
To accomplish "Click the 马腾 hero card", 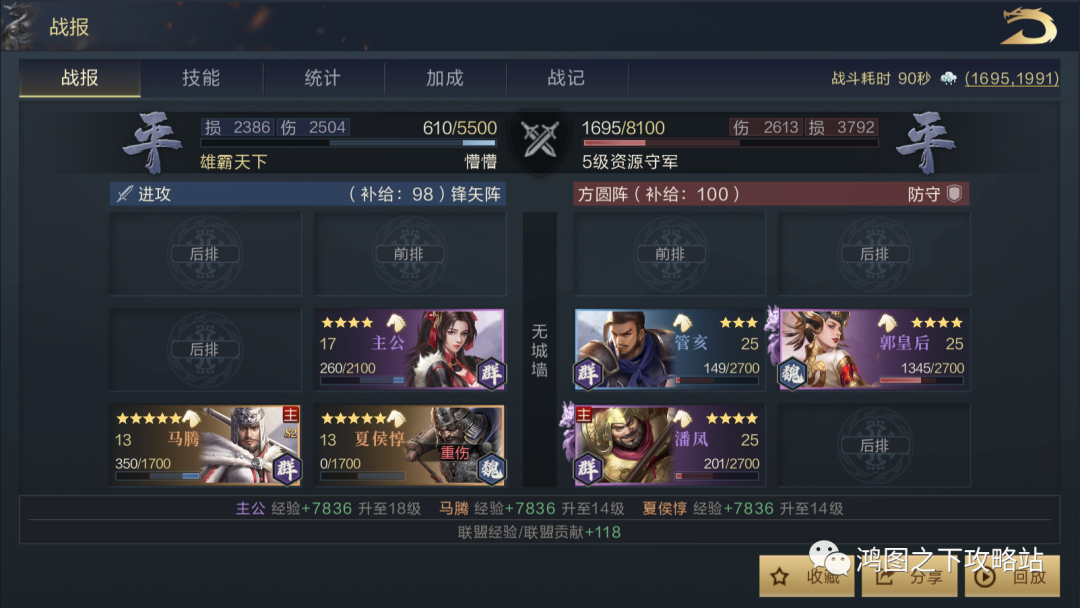I will click(205, 445).
